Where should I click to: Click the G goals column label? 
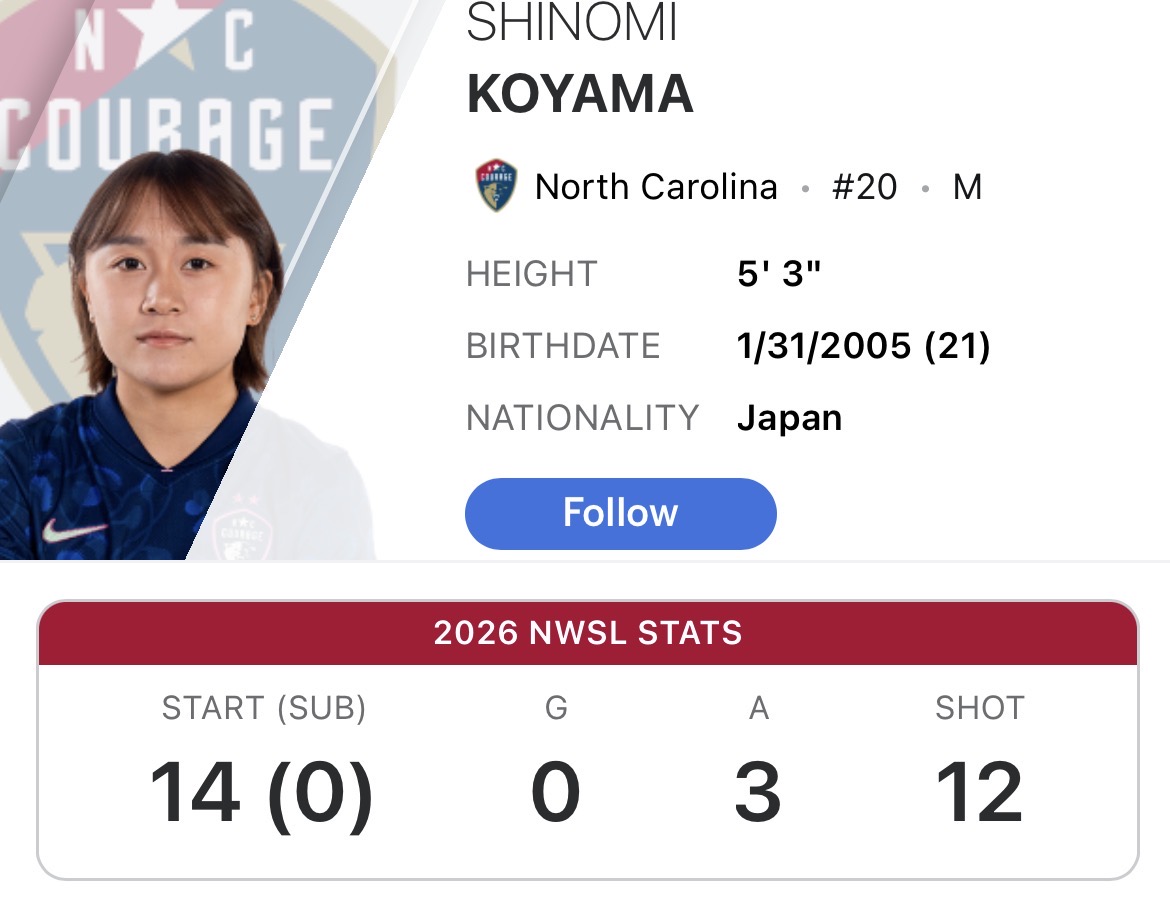tap(556, 707)
